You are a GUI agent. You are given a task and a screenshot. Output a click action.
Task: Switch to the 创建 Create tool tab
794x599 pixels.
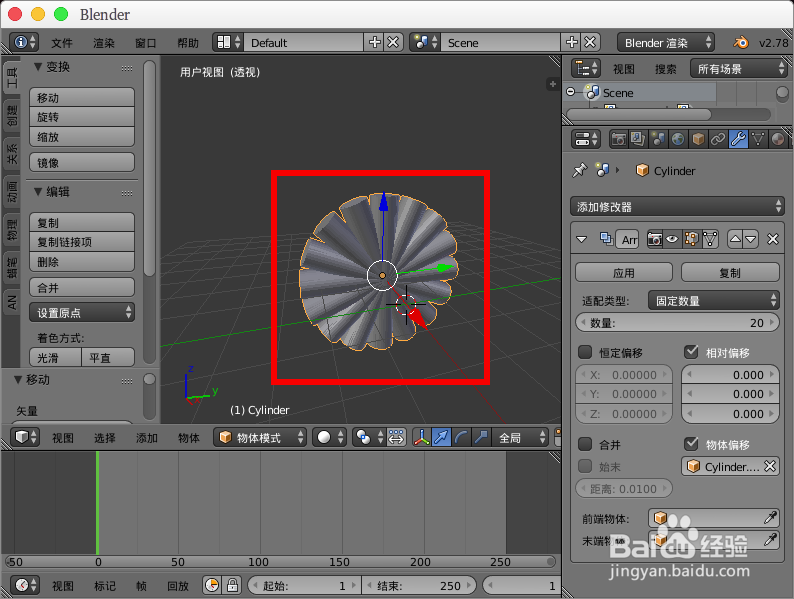point(12,115)
